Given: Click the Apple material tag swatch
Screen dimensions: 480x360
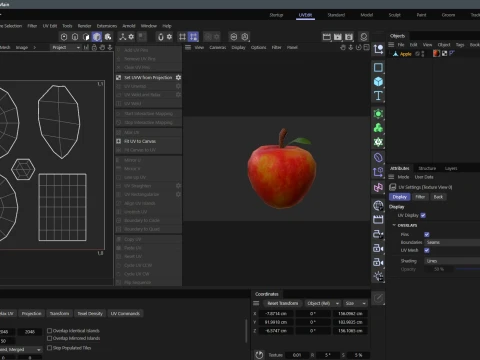Looking at the screenshot, I should (436, 53).
